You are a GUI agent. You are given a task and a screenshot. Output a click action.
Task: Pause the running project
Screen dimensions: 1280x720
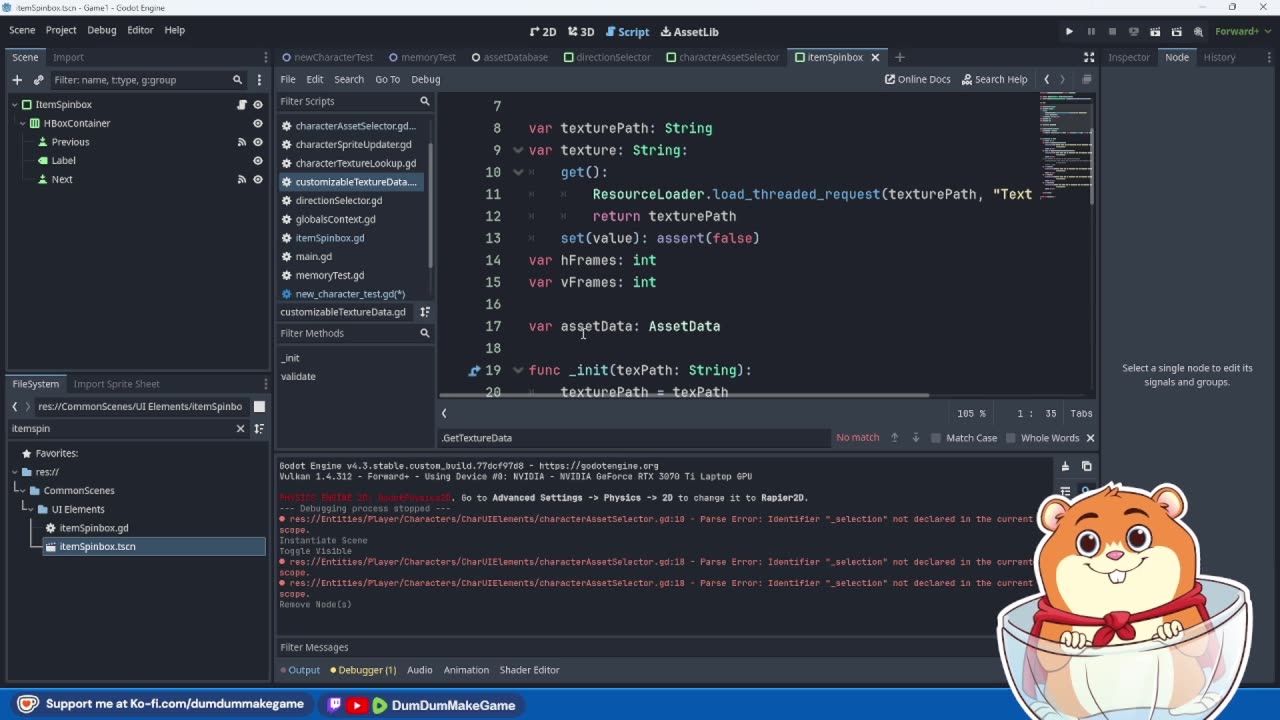[x=1091, y=31]
